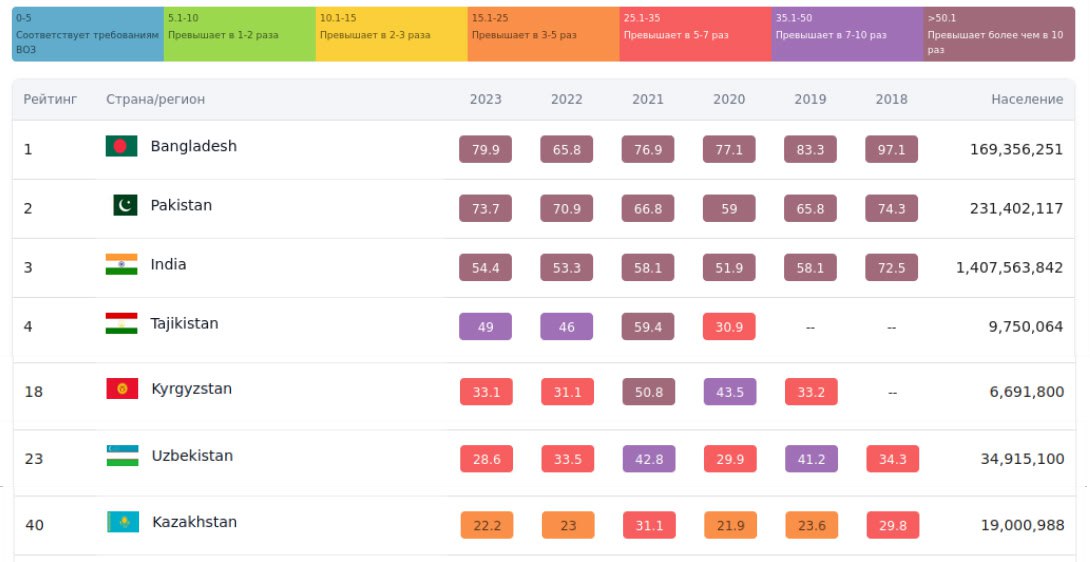Viewport: 1090px width, 562px height.
Task: Select the purple 35.1-50 legend block
Action: click(x=847, y=34)
